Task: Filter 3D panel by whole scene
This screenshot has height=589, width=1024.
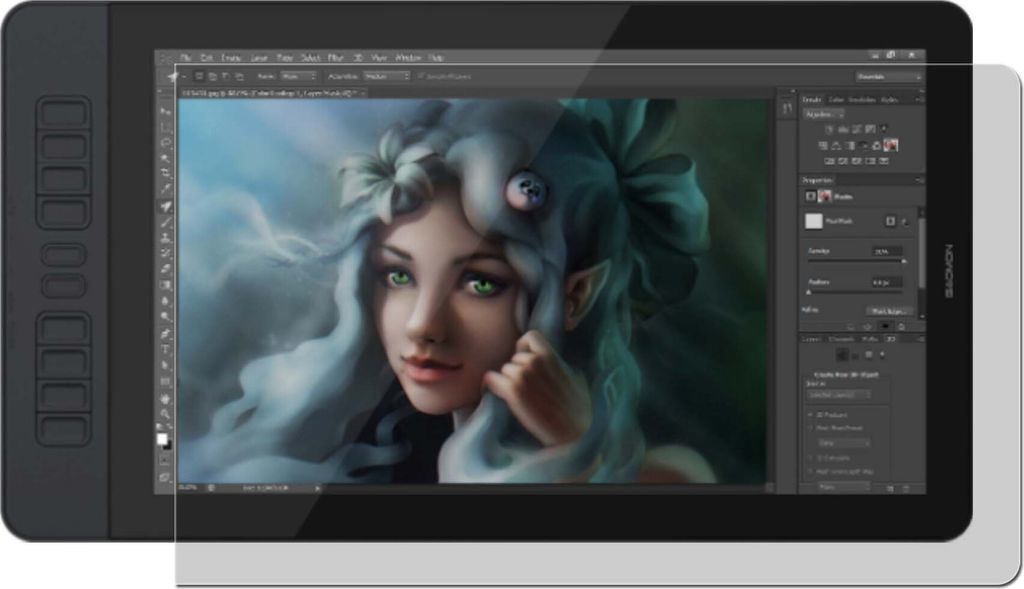Action: click(x=842, y=355)
